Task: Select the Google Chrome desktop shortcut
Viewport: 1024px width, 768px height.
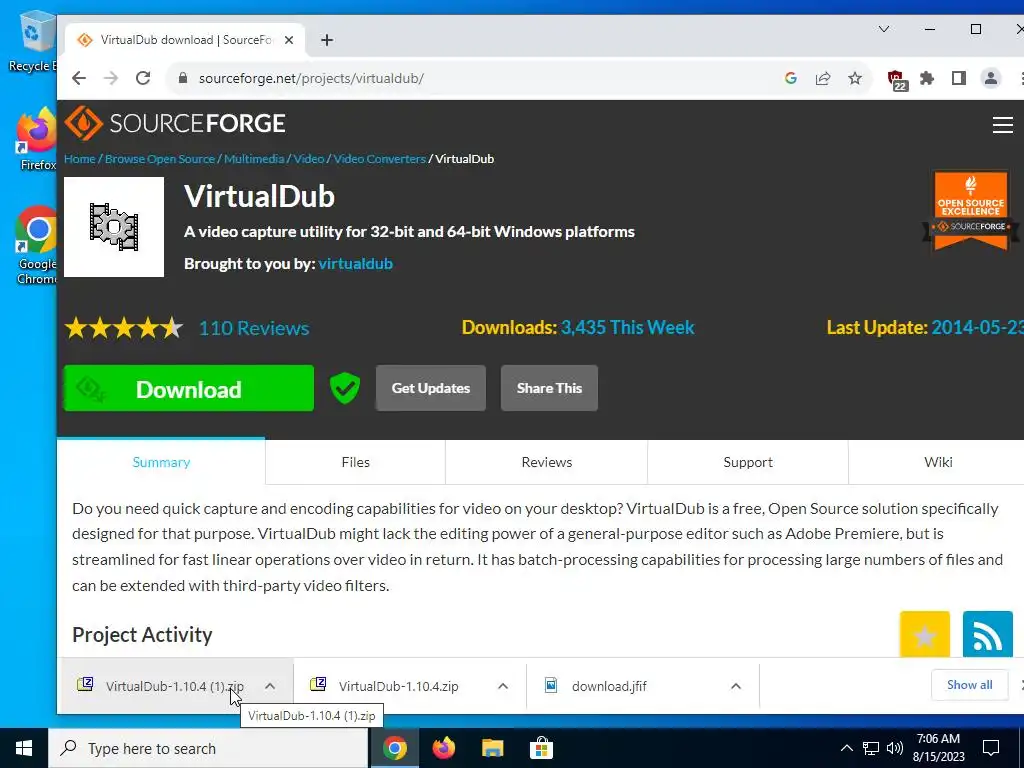Action: pos(36,246)
